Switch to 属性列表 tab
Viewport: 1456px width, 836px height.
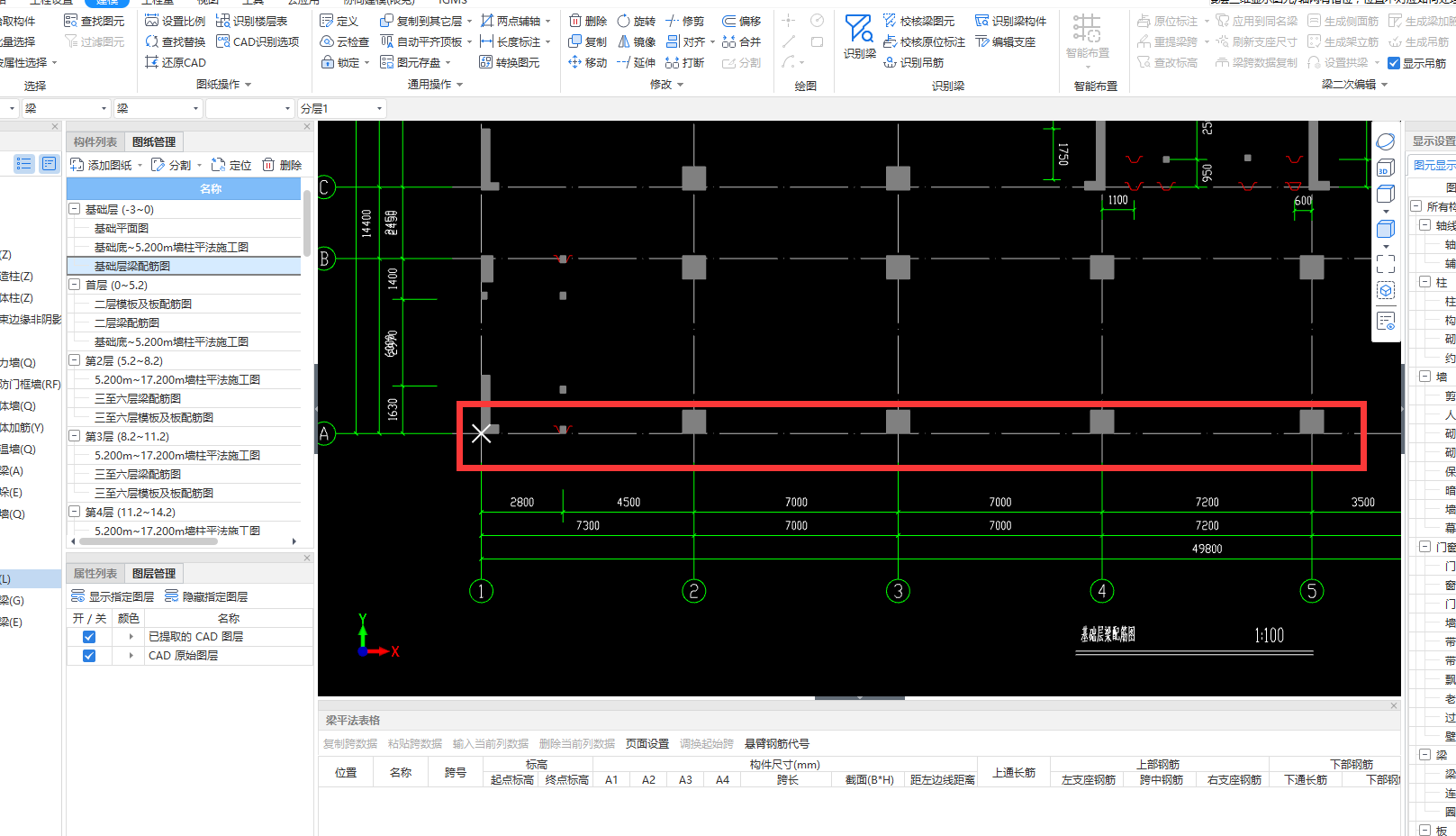click(x=95, y=573)
